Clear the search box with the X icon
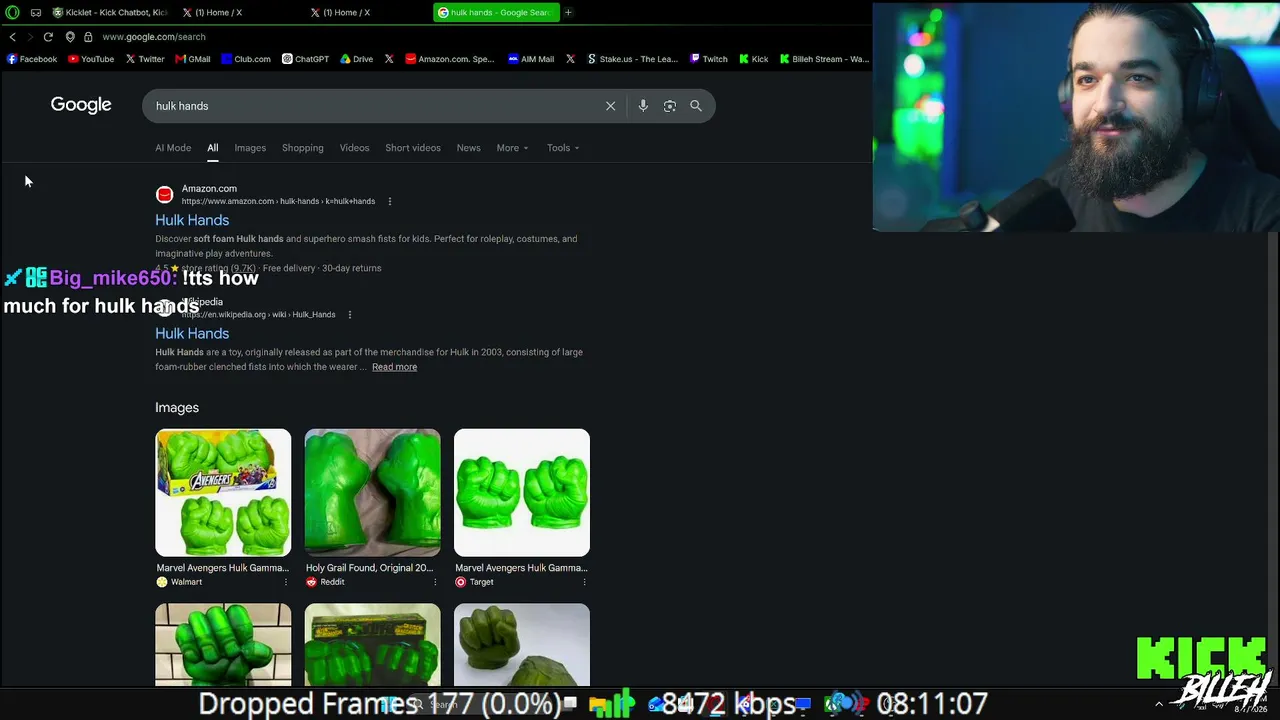 (x=610, y=106)
